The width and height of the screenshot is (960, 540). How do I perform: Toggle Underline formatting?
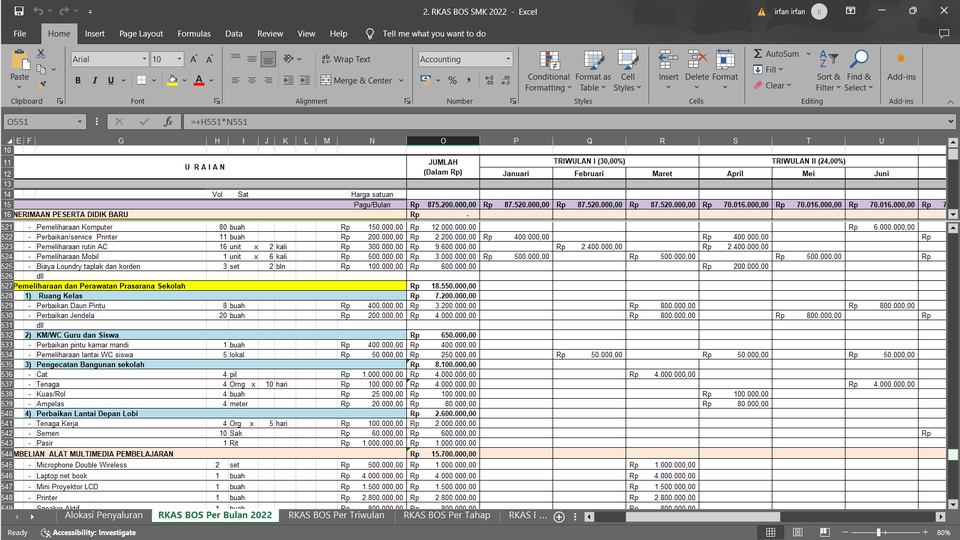[x=111, y=80]
